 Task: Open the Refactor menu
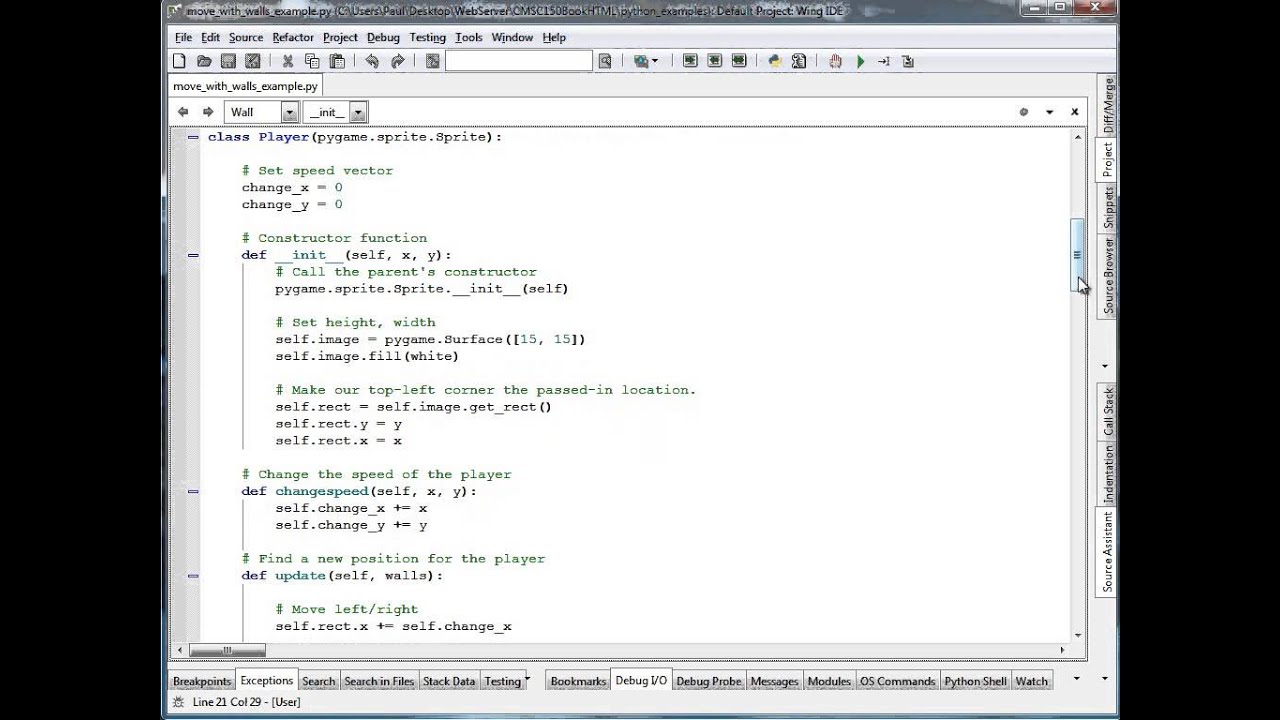pos(293,37)
